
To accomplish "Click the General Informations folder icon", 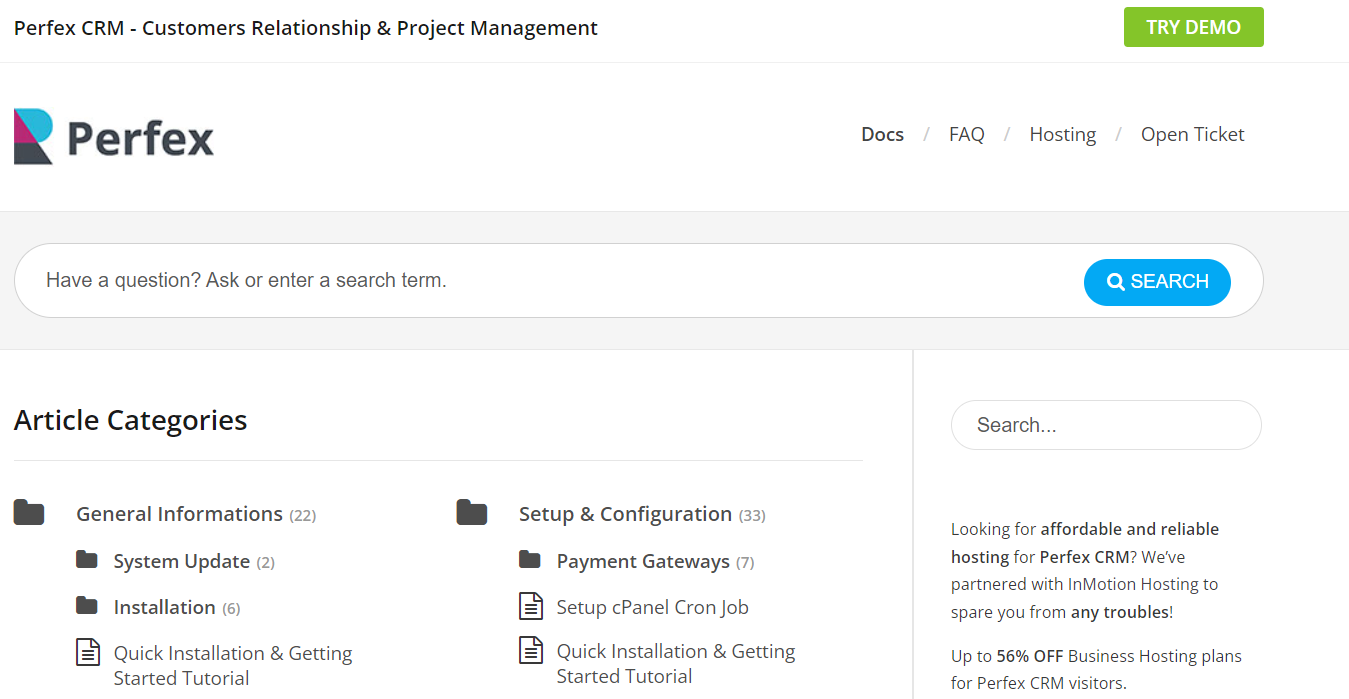I will pyautogui.click(x=29, y=514).
